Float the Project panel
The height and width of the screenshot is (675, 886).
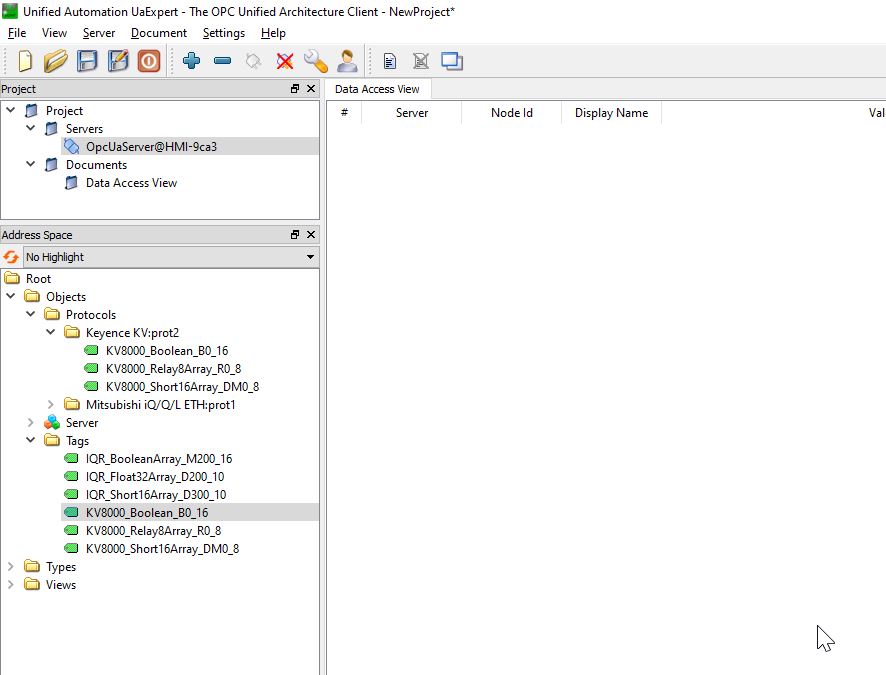point(295,89)
